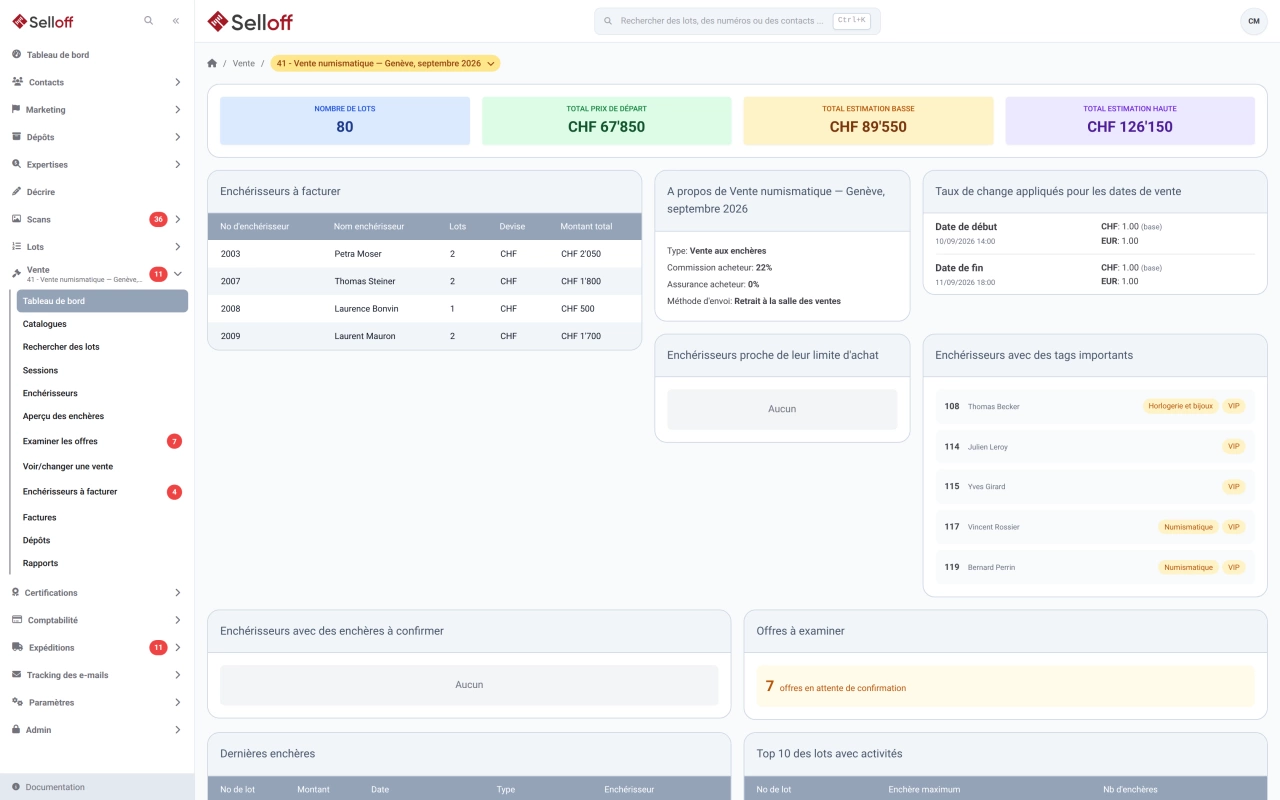The height and width of the screenshot is (800, 1280).
Task: Expand the Contacts menu chevron
Action: pos(178,82)
